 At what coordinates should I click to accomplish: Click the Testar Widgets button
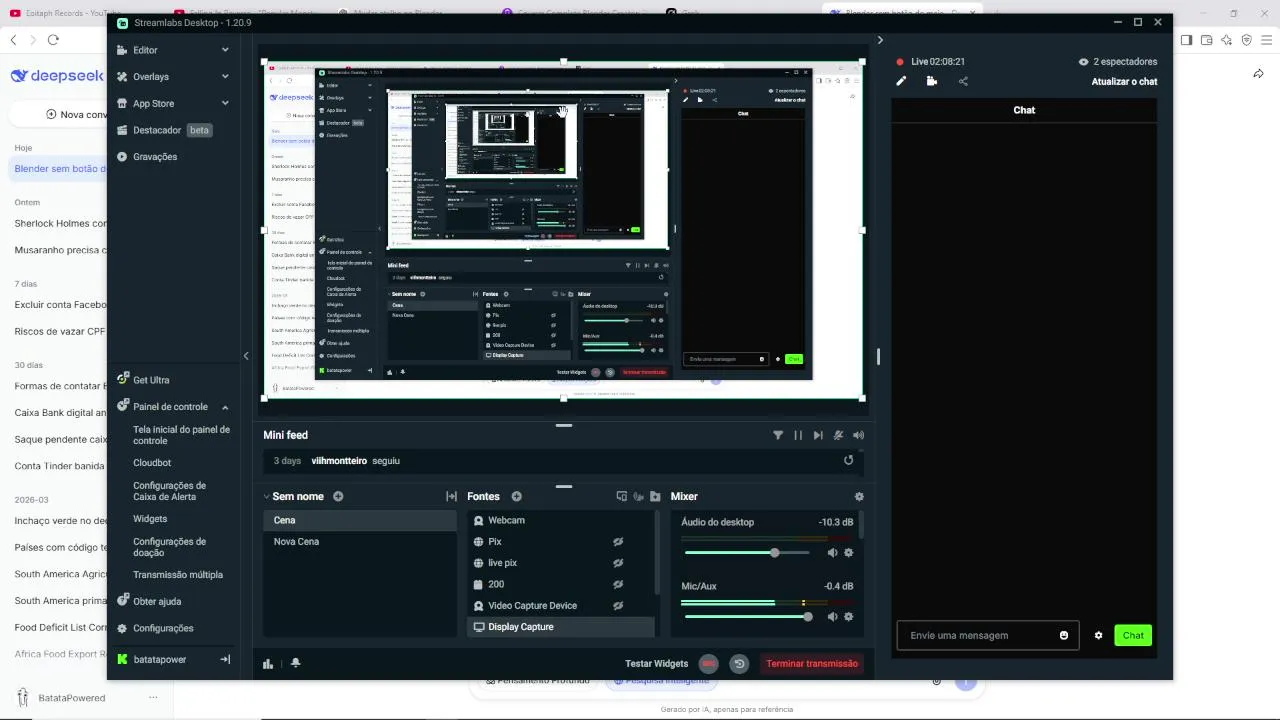tap(657, 664)
